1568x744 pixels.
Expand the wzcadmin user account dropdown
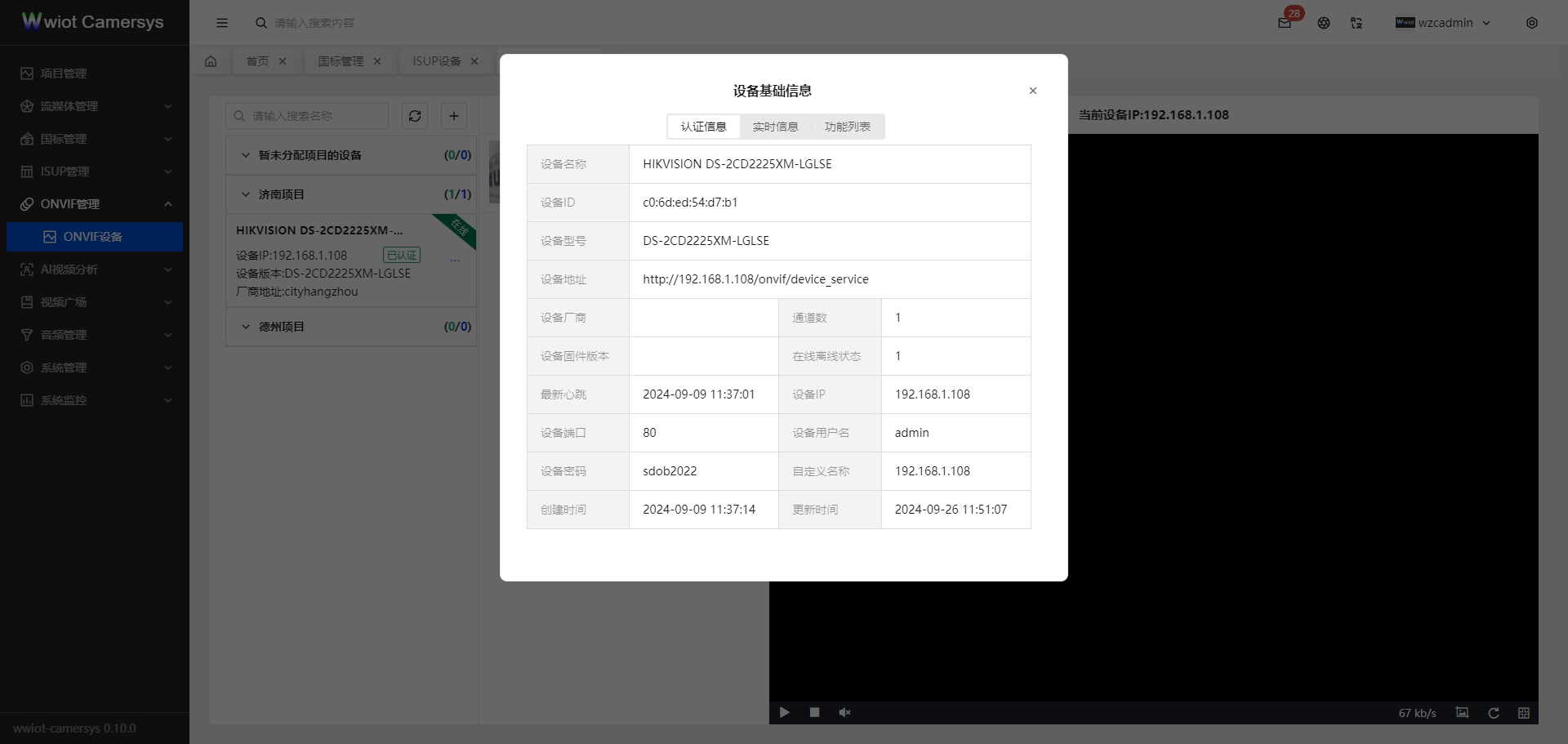point(1444,23)
